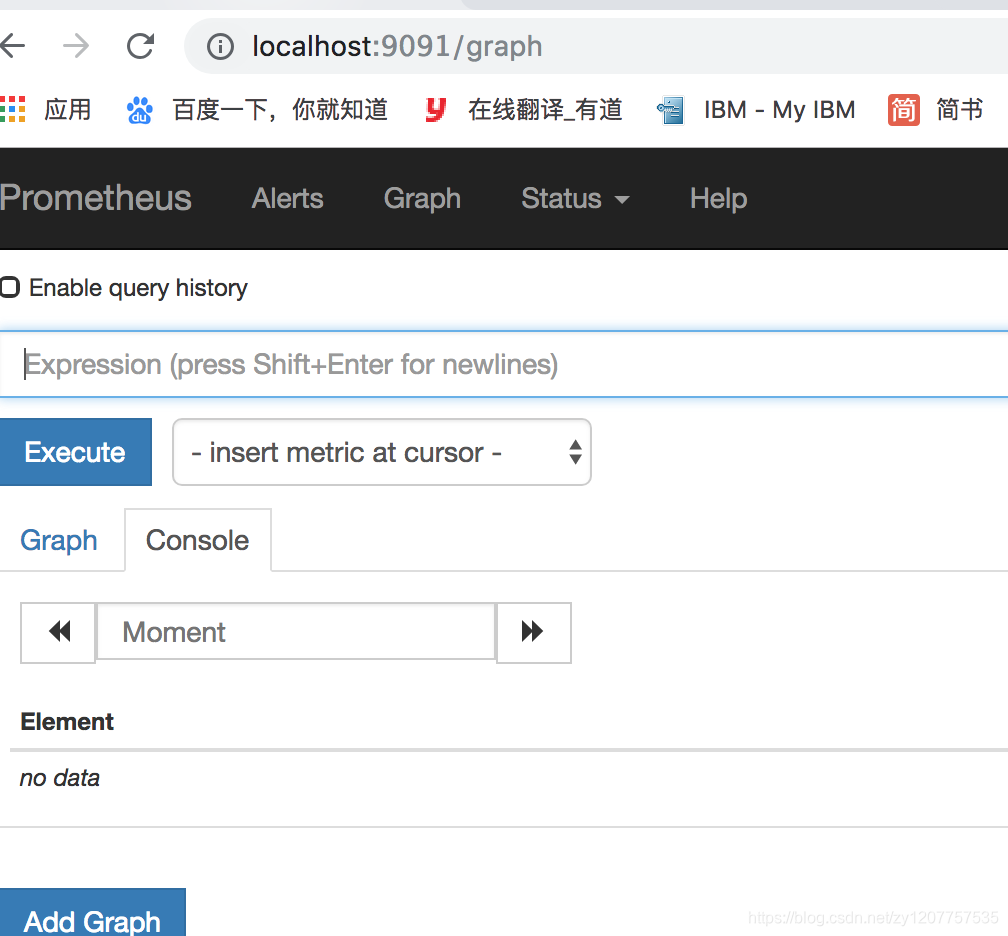The width and height of the screenshot is (1008, 936).
Task: View site information icon in address bar
Action: pyautogui.click(x=220, y=46)
